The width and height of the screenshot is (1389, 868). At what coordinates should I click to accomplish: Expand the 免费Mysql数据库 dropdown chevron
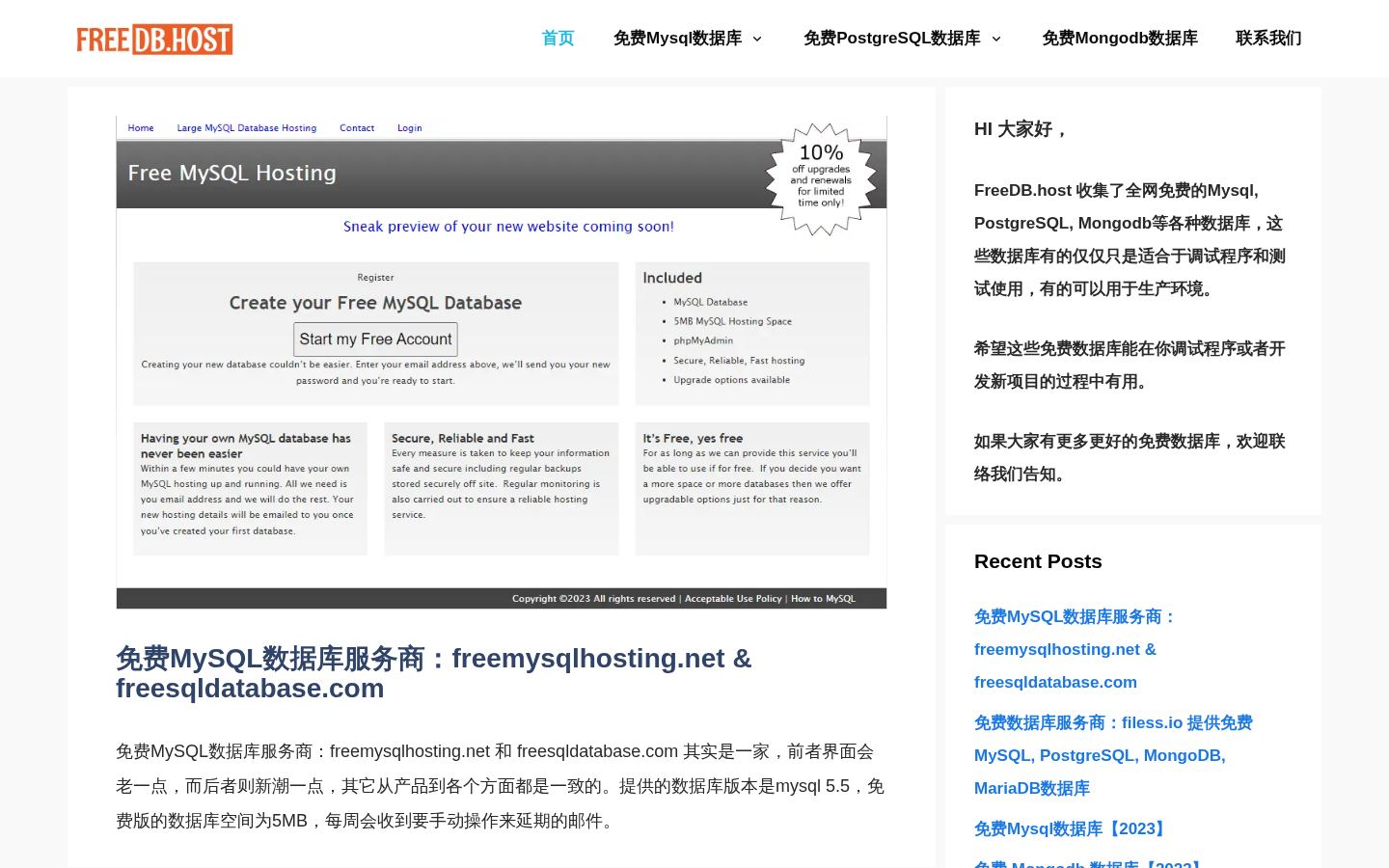(x=757, y=39)
